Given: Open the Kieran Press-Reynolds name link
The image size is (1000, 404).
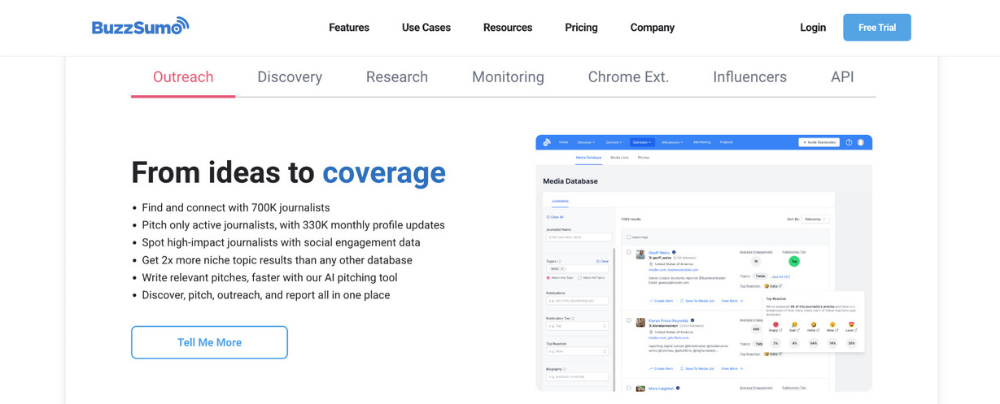Looking at the screenshot, I should (668, 320).
